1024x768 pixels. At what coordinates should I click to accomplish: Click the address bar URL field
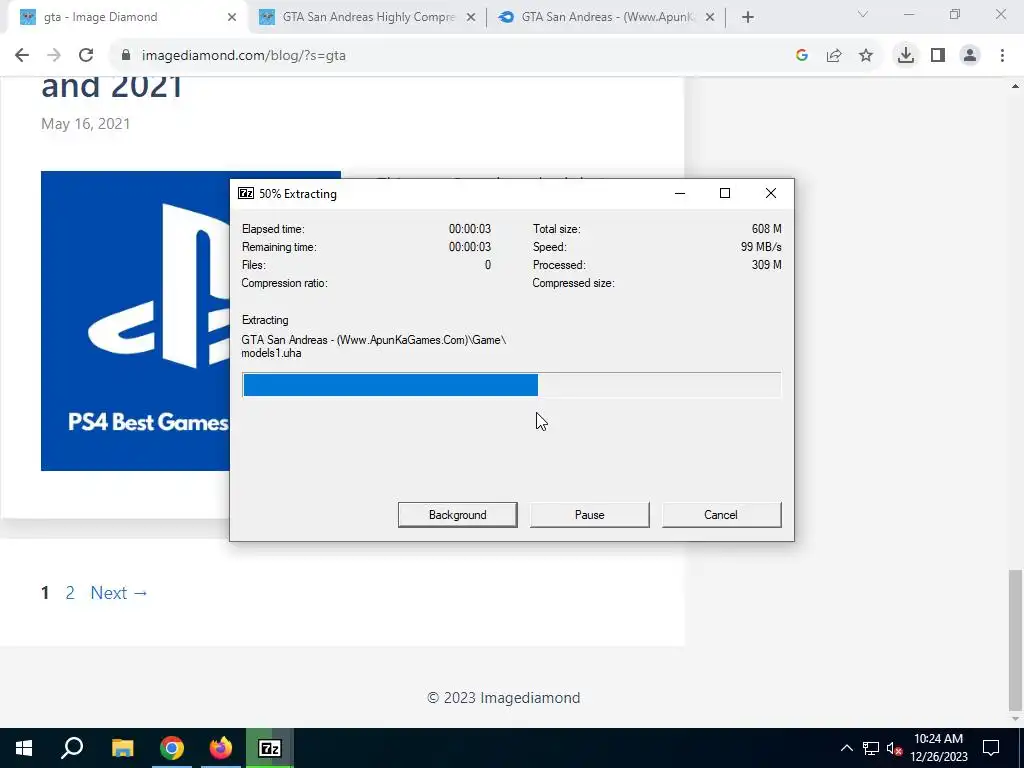pyautogui.click(x=451, y=56)
